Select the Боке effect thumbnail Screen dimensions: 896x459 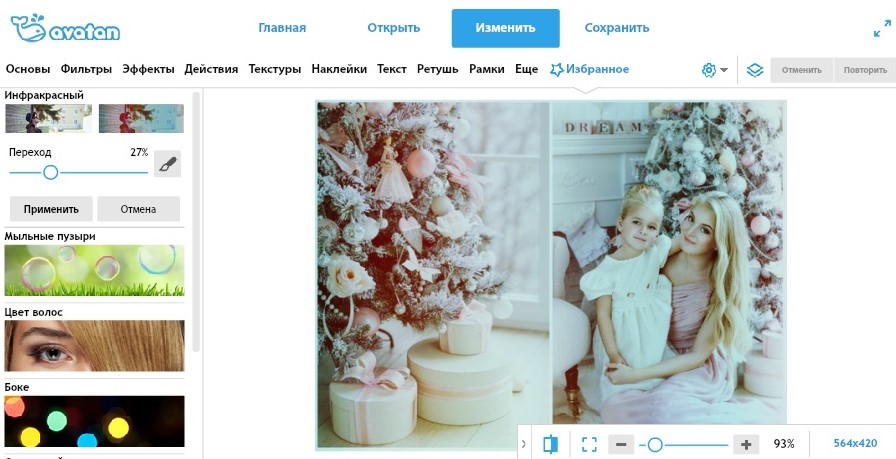click(94, 421)
